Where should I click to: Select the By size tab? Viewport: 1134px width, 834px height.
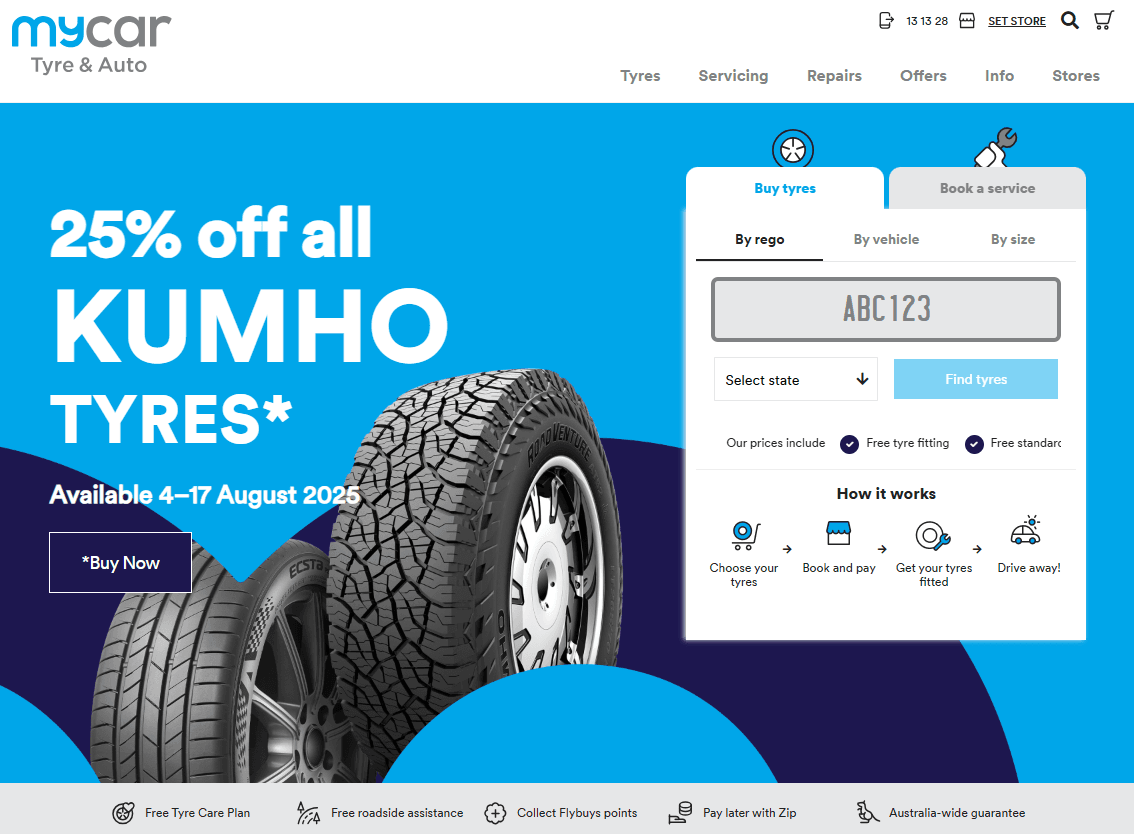click(1012, 239)
